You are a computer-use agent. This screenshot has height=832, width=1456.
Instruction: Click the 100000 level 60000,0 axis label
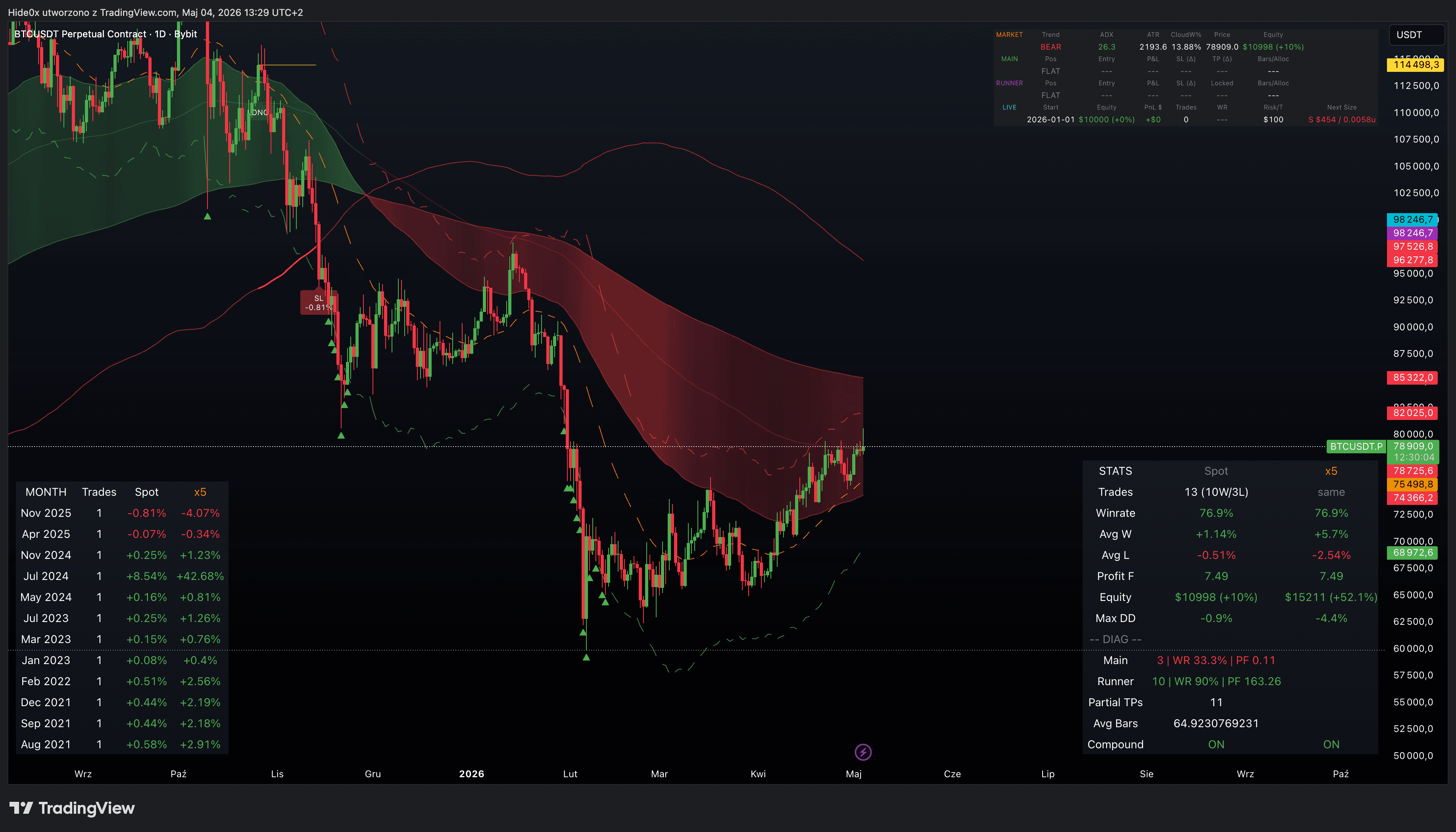[x=1413, y=649]
